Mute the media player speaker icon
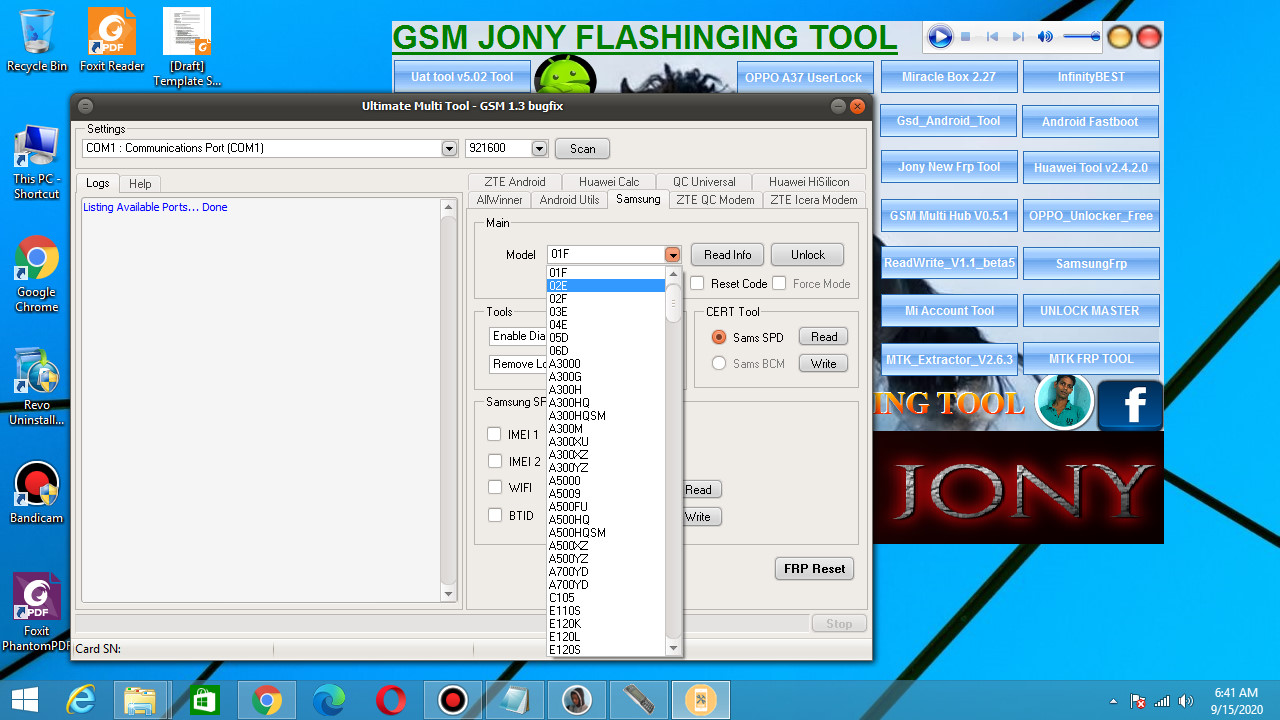The width and height of the screenshot is (1280, 720). coord(1045,37)
